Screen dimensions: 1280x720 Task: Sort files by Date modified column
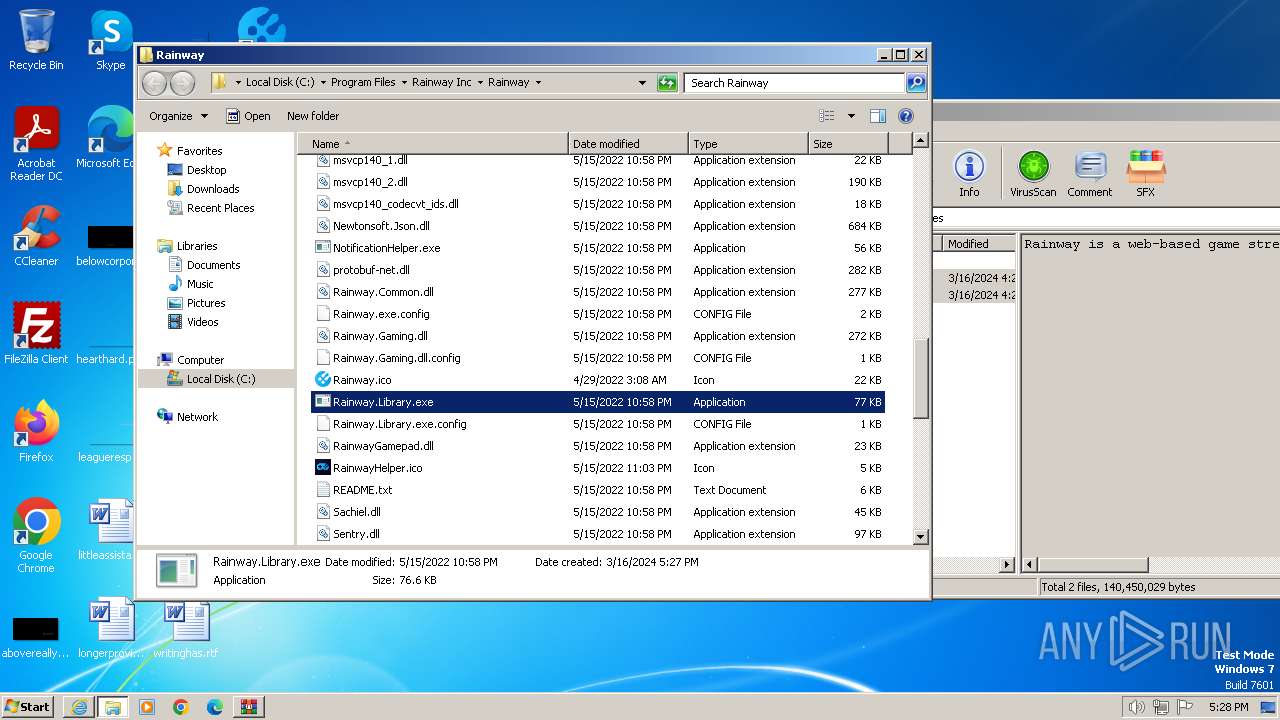[x=628, y=144]
